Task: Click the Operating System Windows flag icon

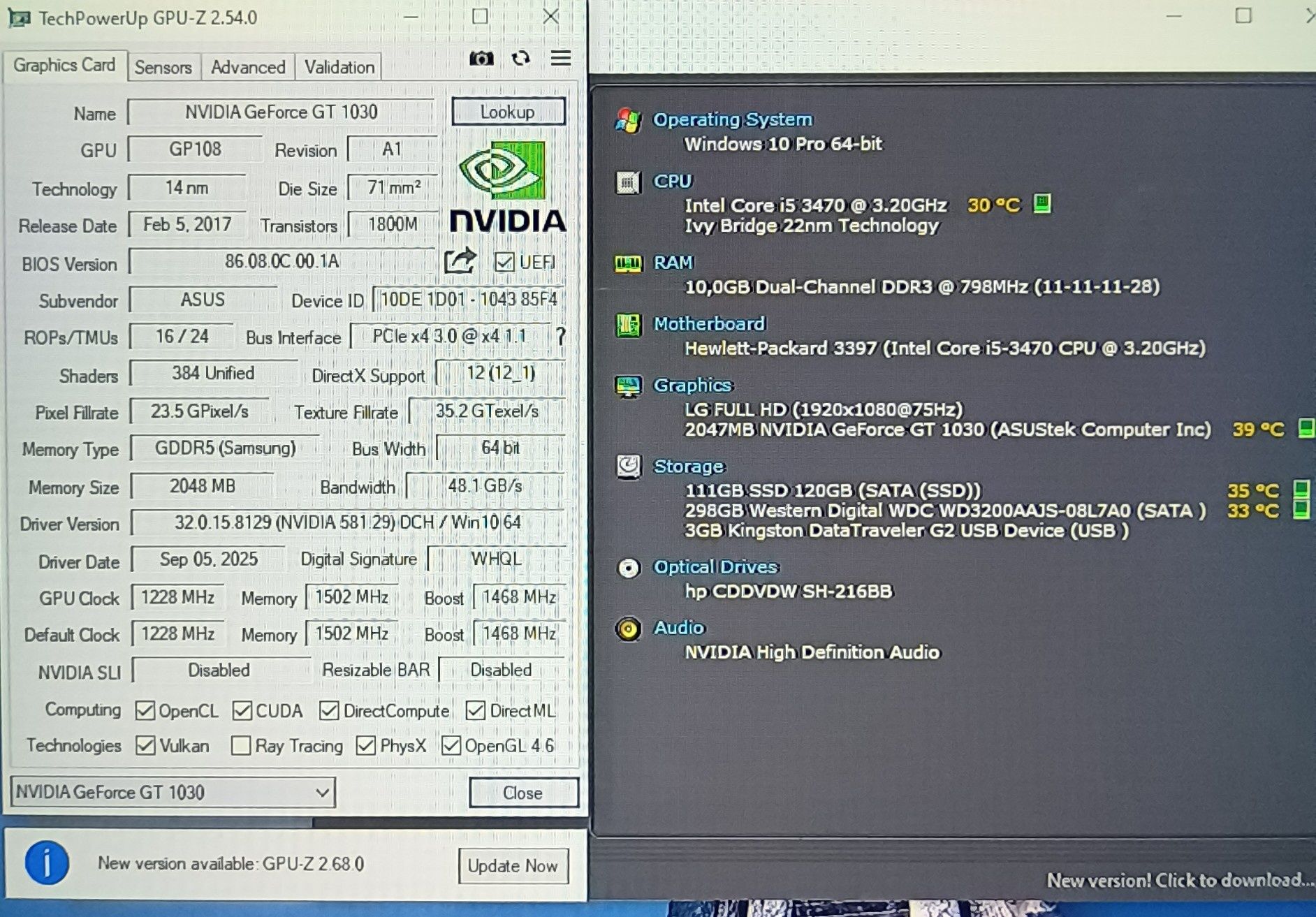Action: coord(628,120)
